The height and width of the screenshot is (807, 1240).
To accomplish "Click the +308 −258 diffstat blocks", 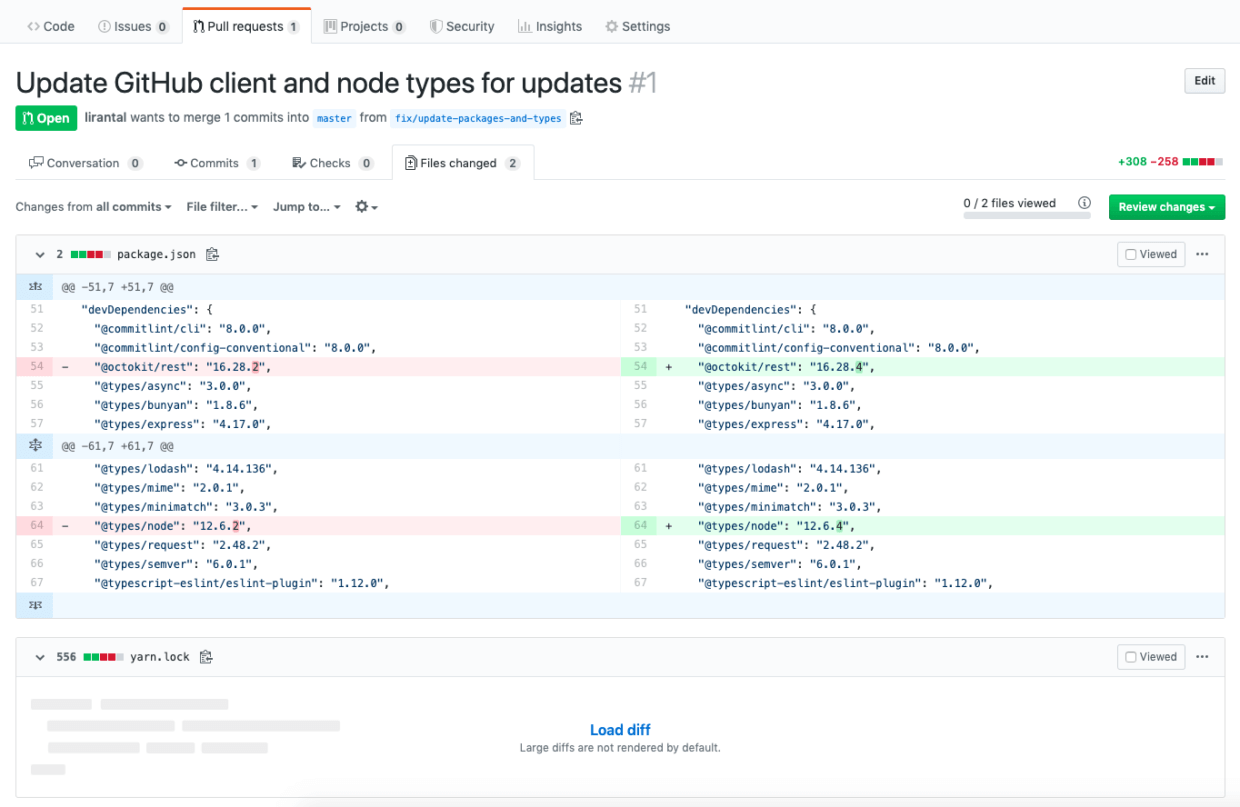I will [x=1202, y=161].
